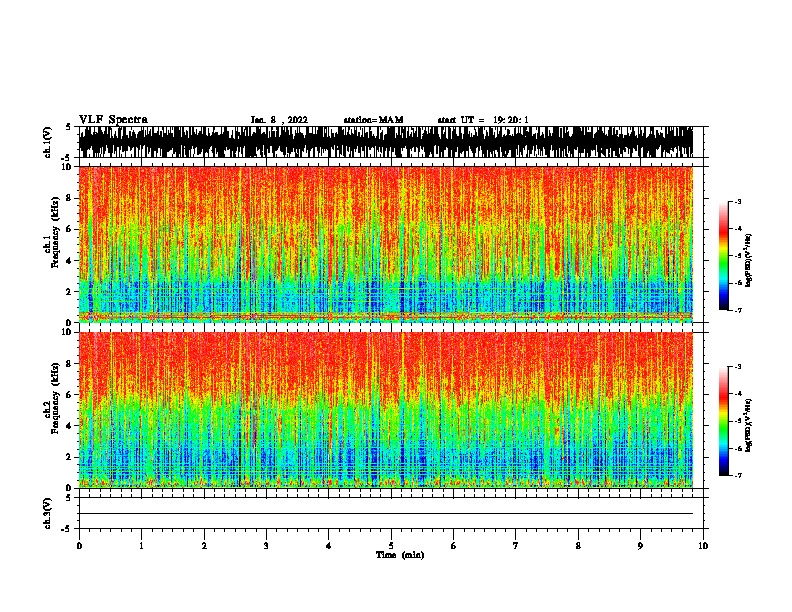Screen dimensions: 792x612
Task: Click the date text "Jan. 8, 2022"
Action: click(279, 120)
